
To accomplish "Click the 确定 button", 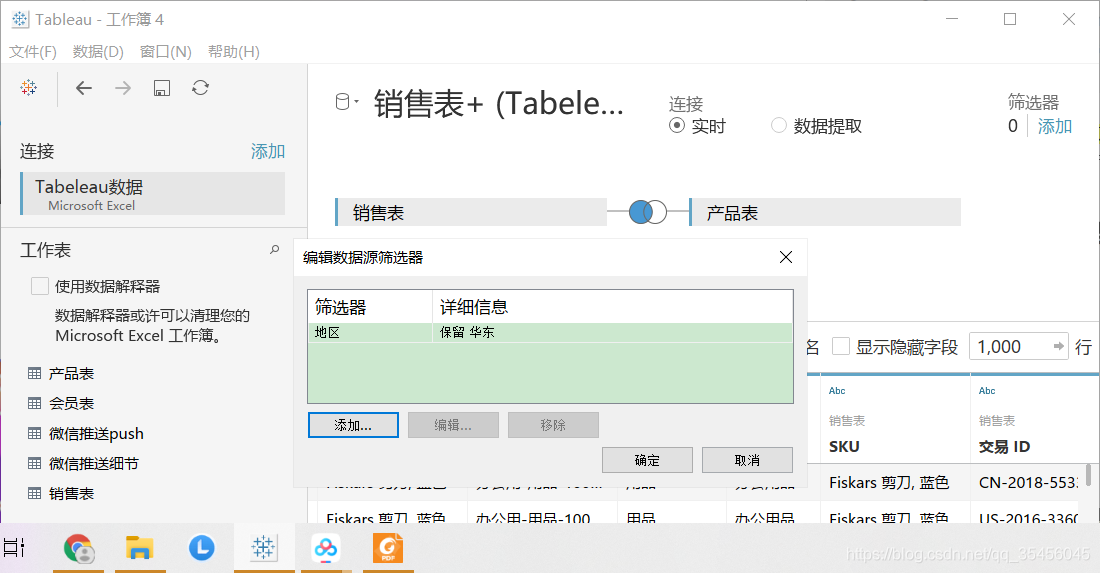I will click(648, 460).
